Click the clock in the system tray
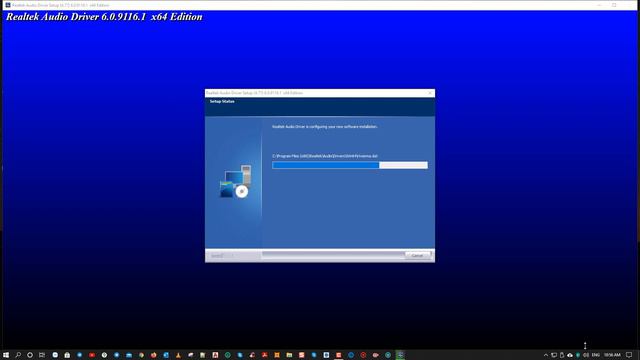 pos(612,355)
